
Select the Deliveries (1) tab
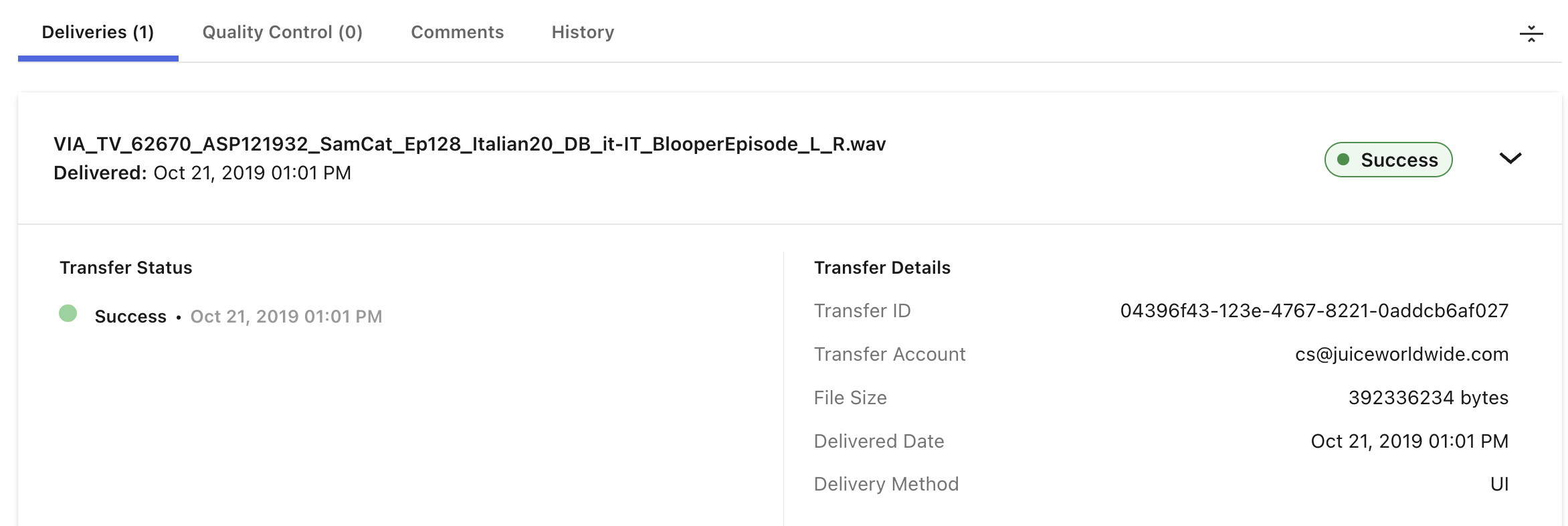[98, 32]
